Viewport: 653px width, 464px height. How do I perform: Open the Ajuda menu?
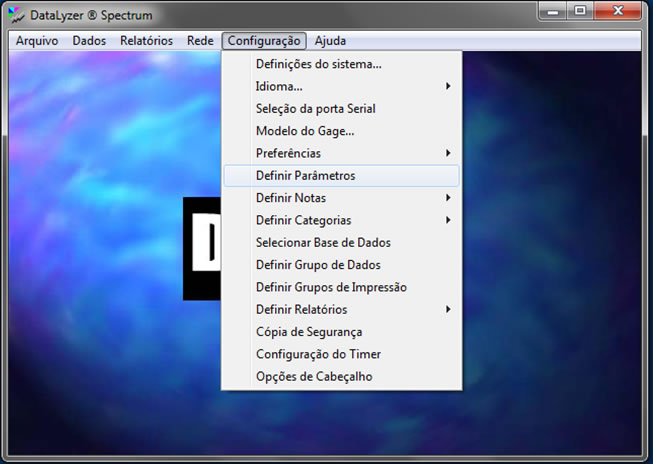(331, 41)
